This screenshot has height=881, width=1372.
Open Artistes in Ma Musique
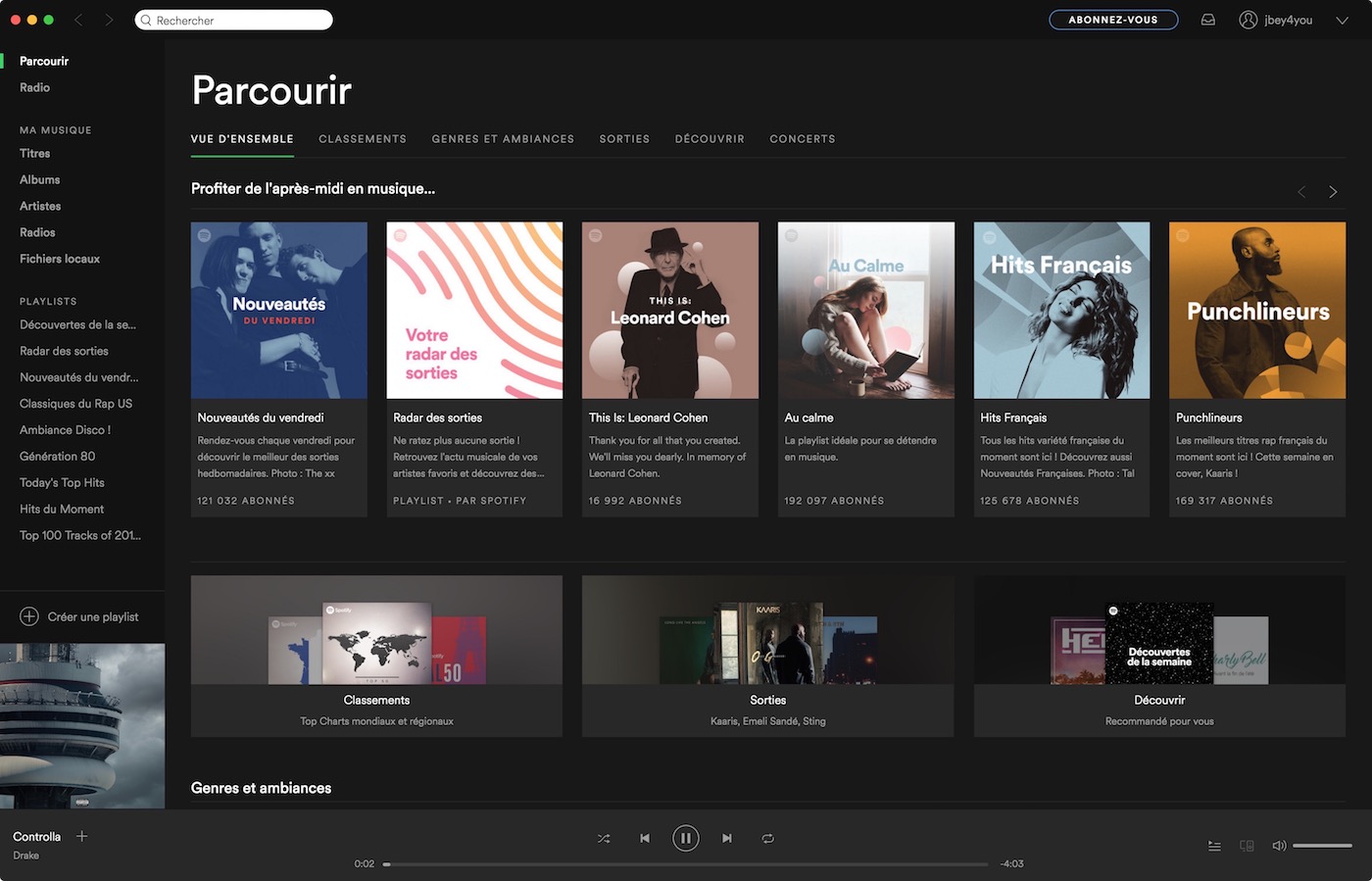[40, 206]
